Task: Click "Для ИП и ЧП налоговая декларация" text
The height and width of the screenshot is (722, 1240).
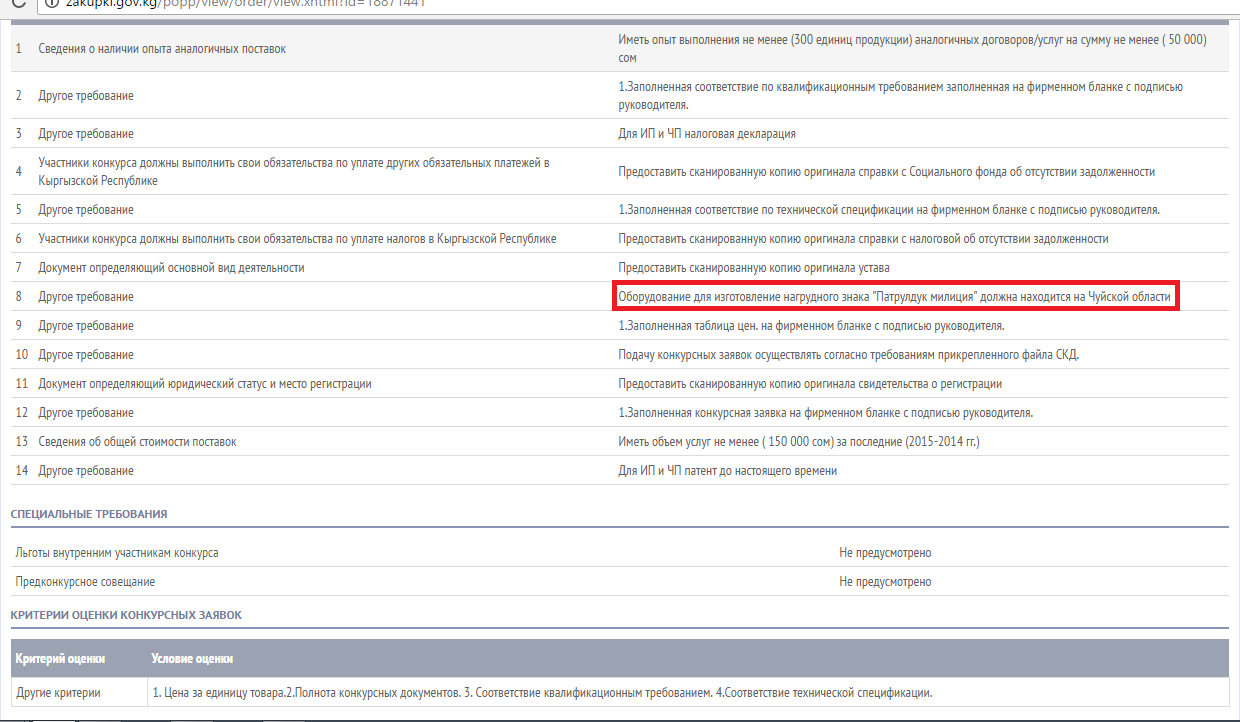Action: click(x=706, y=134)
